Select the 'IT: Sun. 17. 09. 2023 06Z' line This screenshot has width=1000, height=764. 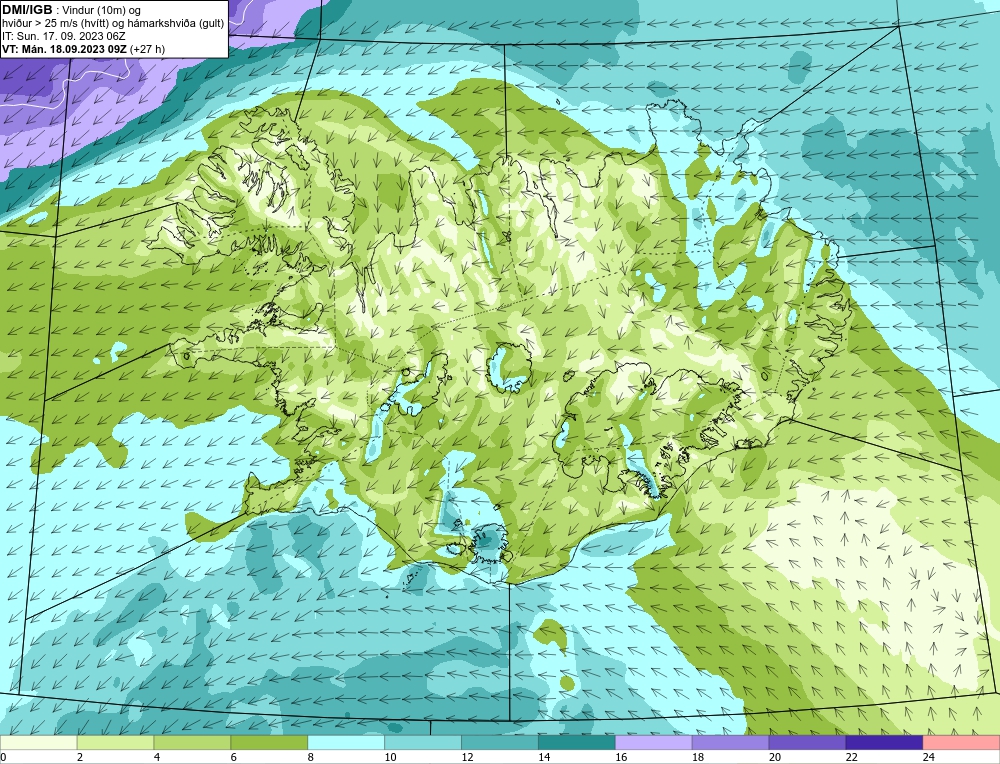64,36
